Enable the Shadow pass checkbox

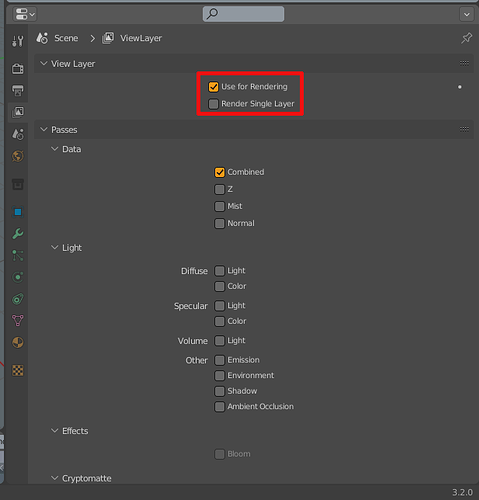click(x=219, y=391)
